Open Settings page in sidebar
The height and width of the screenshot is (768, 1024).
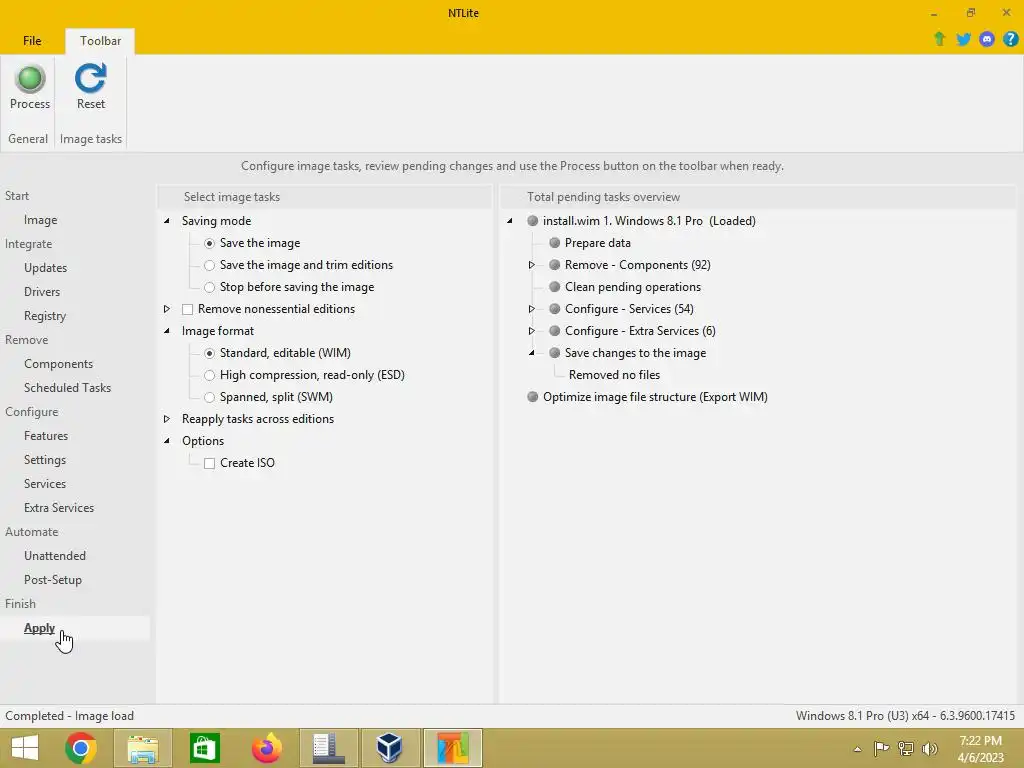click(x=44, y=460)
